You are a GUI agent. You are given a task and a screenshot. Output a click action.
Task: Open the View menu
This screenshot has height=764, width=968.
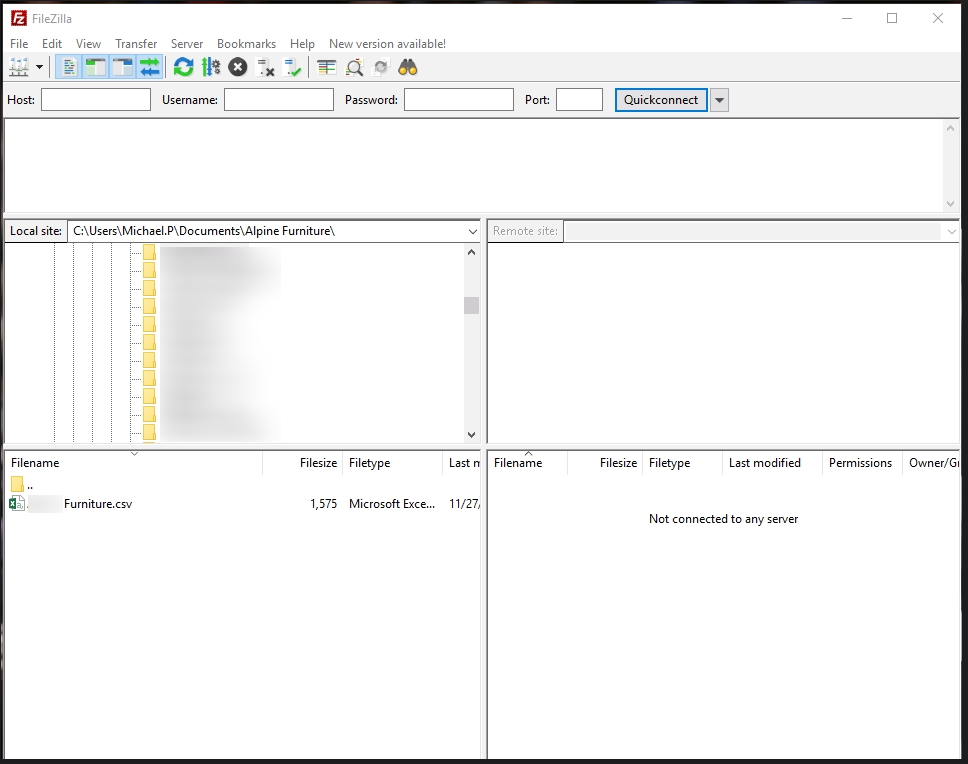point(88,44)
